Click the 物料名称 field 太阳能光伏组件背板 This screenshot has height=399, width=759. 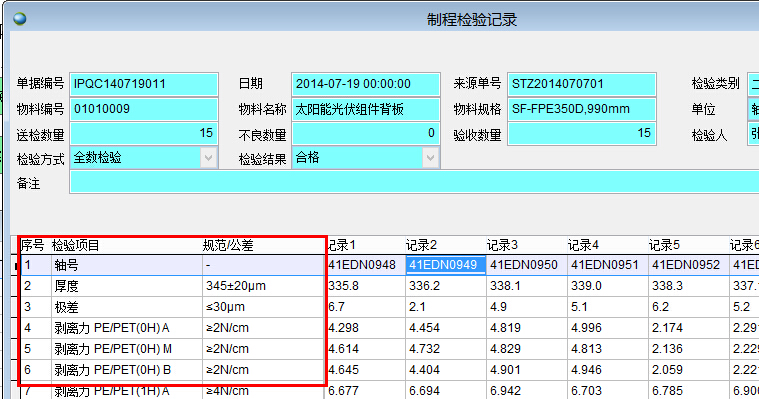(365, 109)
